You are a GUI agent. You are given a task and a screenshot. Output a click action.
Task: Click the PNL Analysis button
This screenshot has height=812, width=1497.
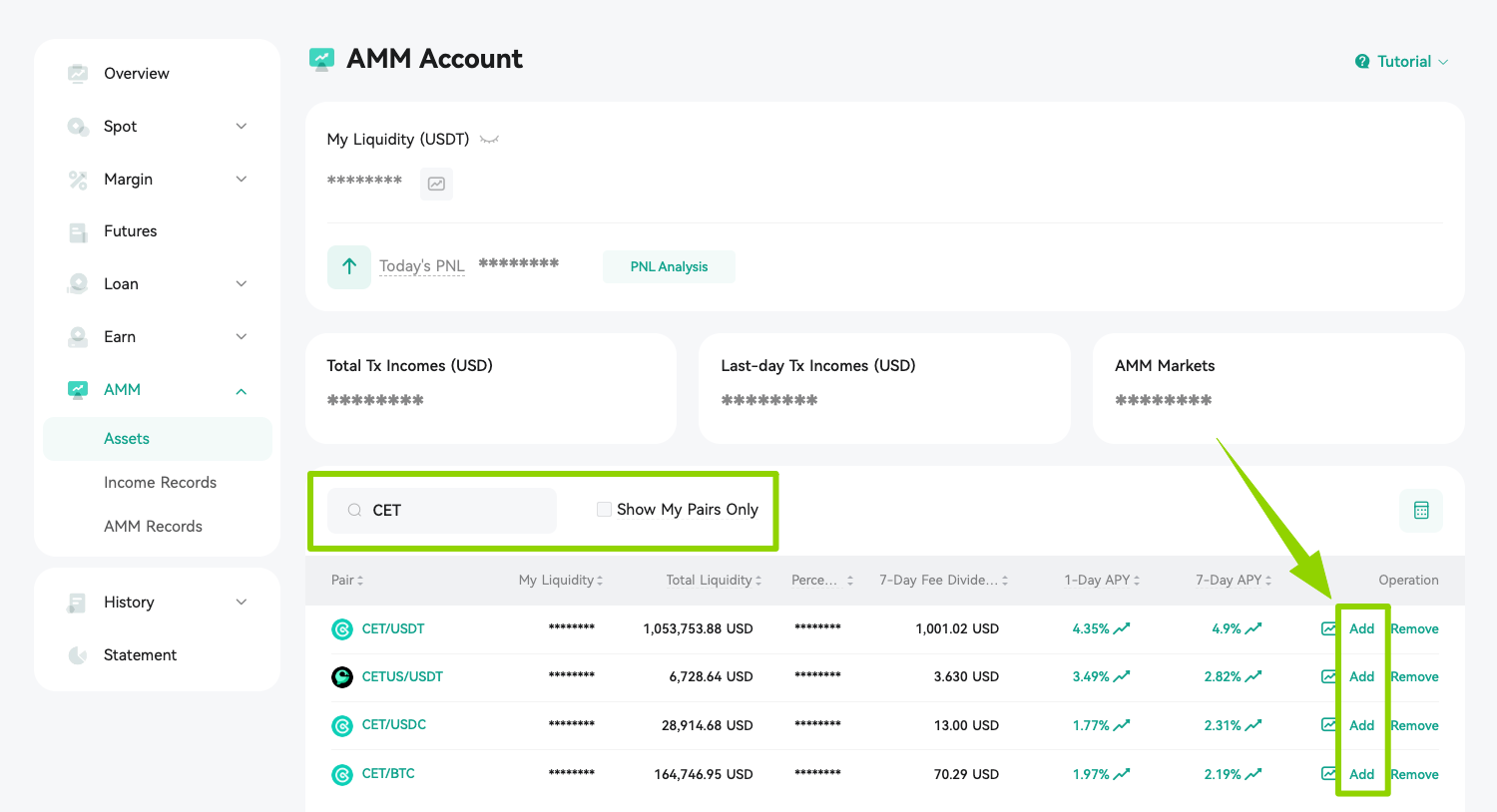[669, 266]
